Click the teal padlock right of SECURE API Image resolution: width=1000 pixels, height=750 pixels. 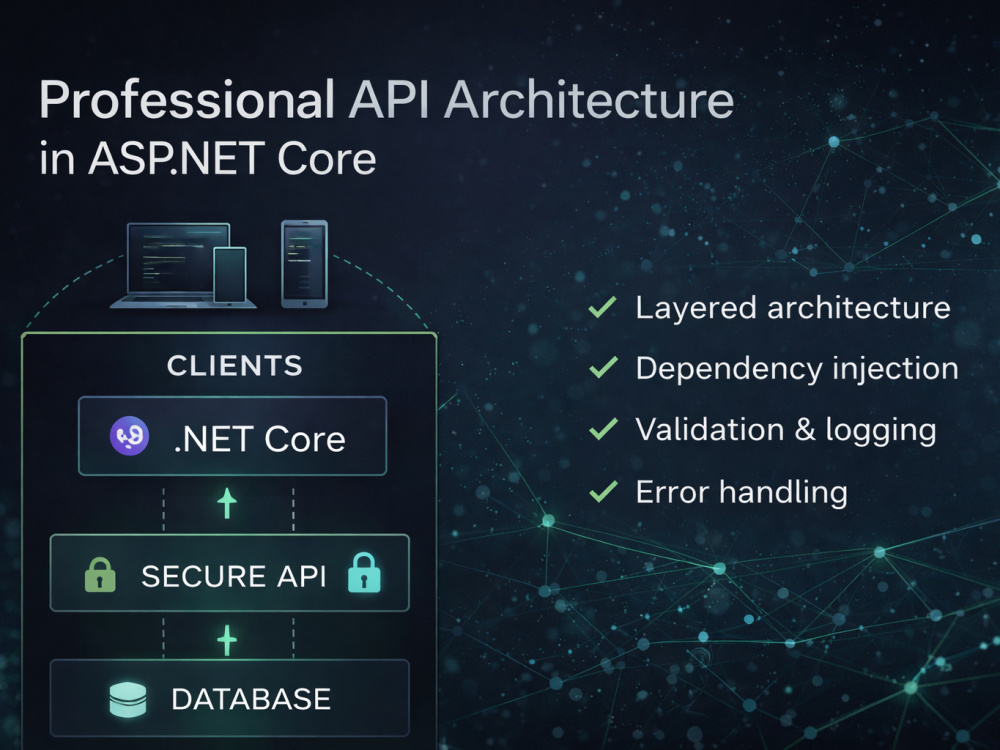364,573
